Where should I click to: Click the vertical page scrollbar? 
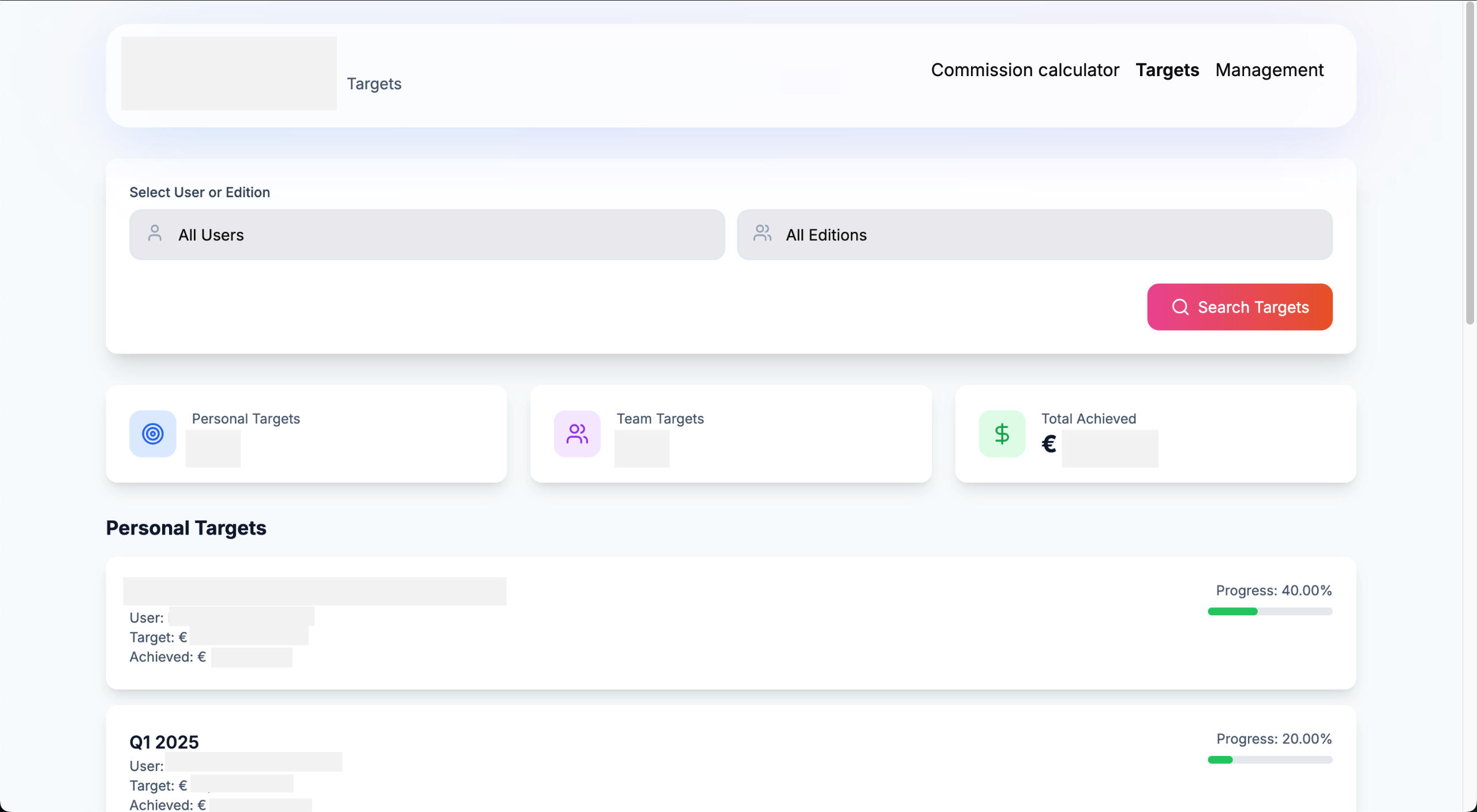[x=1469, y=163]
